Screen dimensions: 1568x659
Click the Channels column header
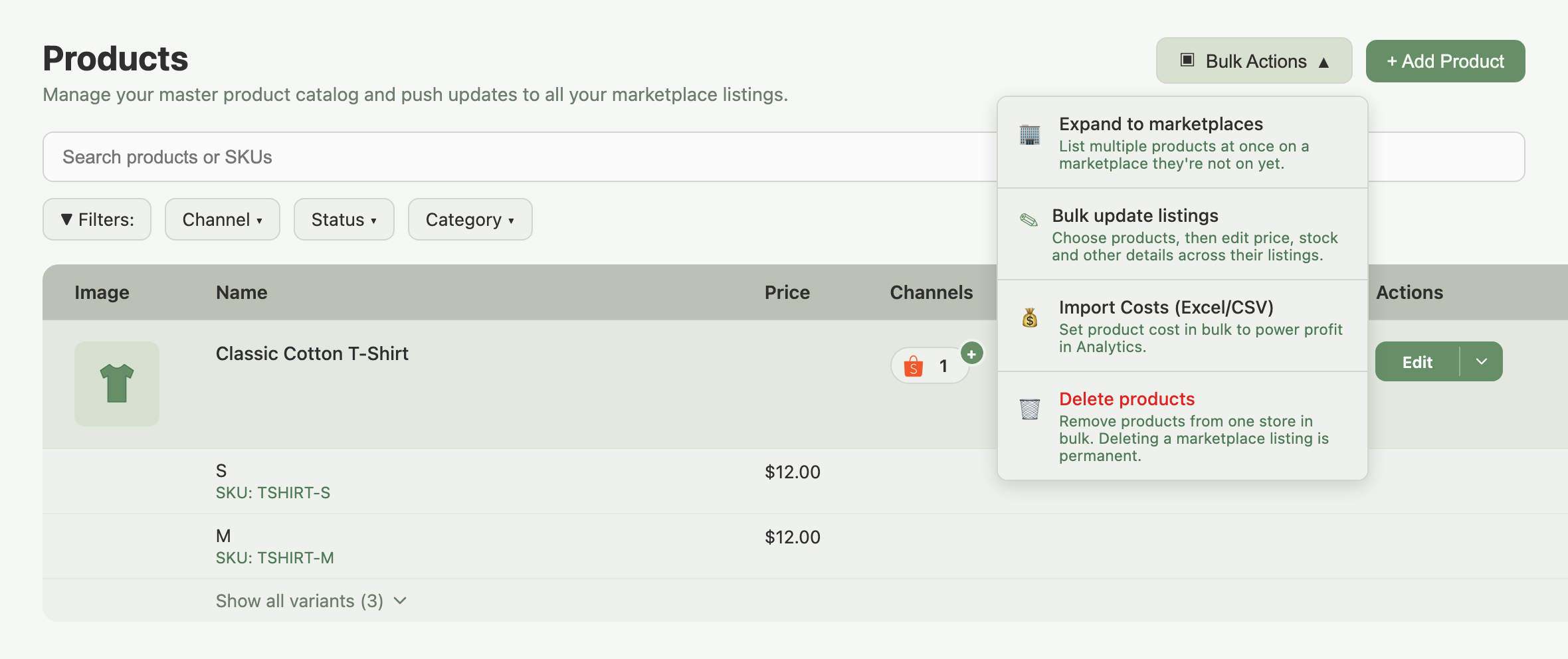coord(931,292)
